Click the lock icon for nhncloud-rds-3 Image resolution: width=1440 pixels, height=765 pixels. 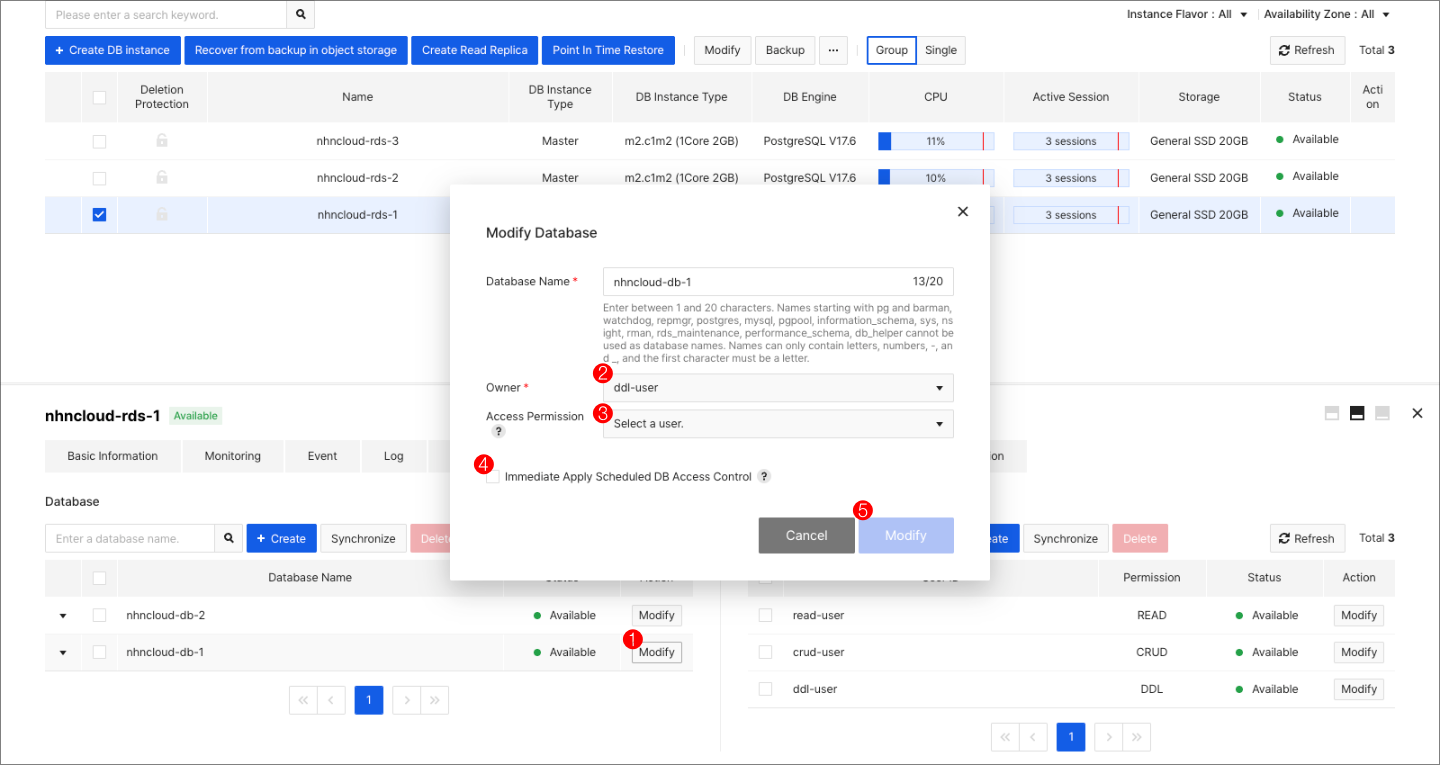pyautogui.click(x=161, y=140)
